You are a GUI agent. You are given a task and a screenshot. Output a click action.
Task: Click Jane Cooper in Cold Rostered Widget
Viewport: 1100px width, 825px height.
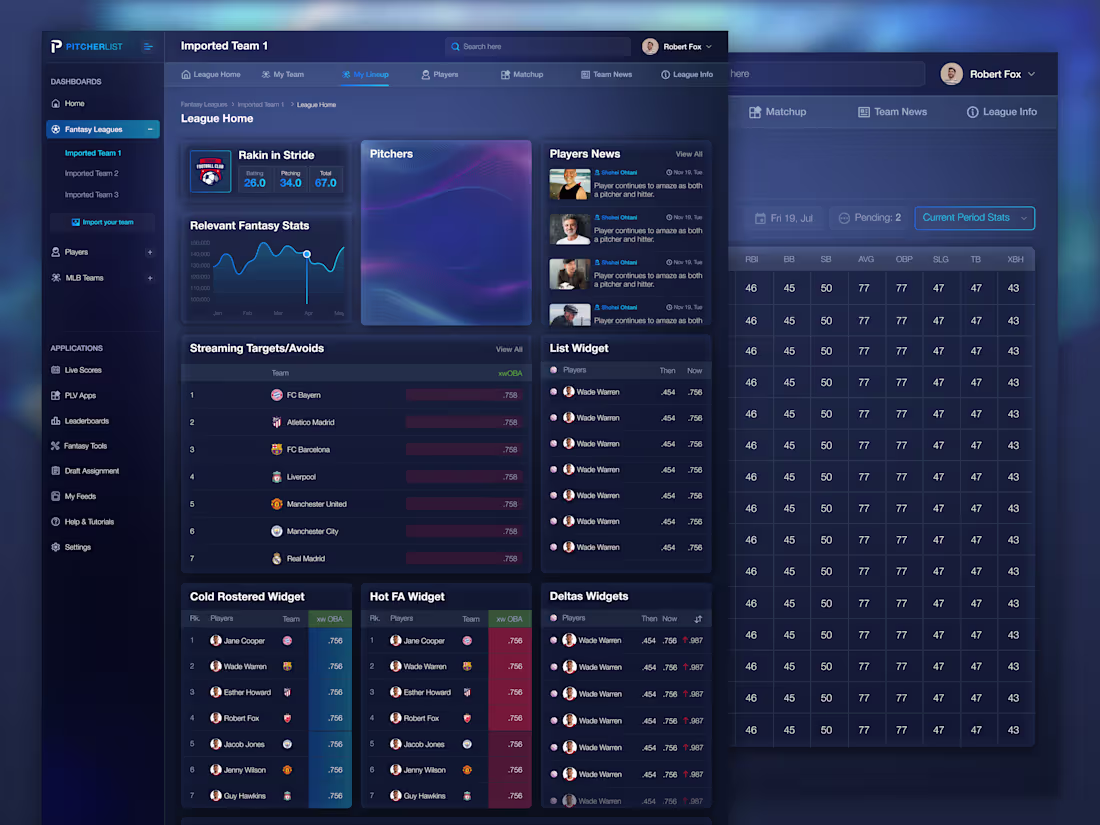click(244, 640)
